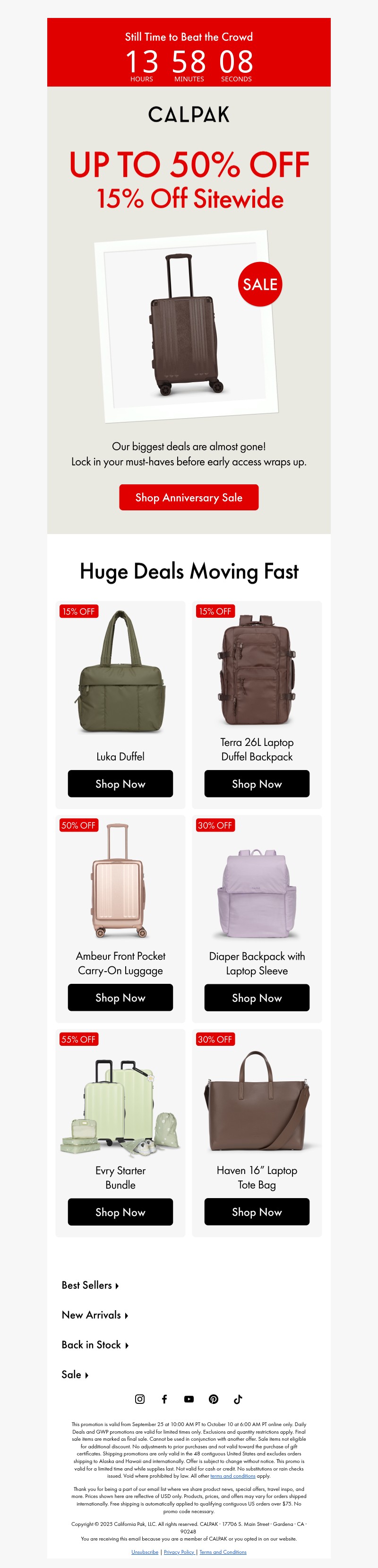Viewport: 378px width, 1568px height.
Task: Open the Back in Stock link
Action: 95,1345
